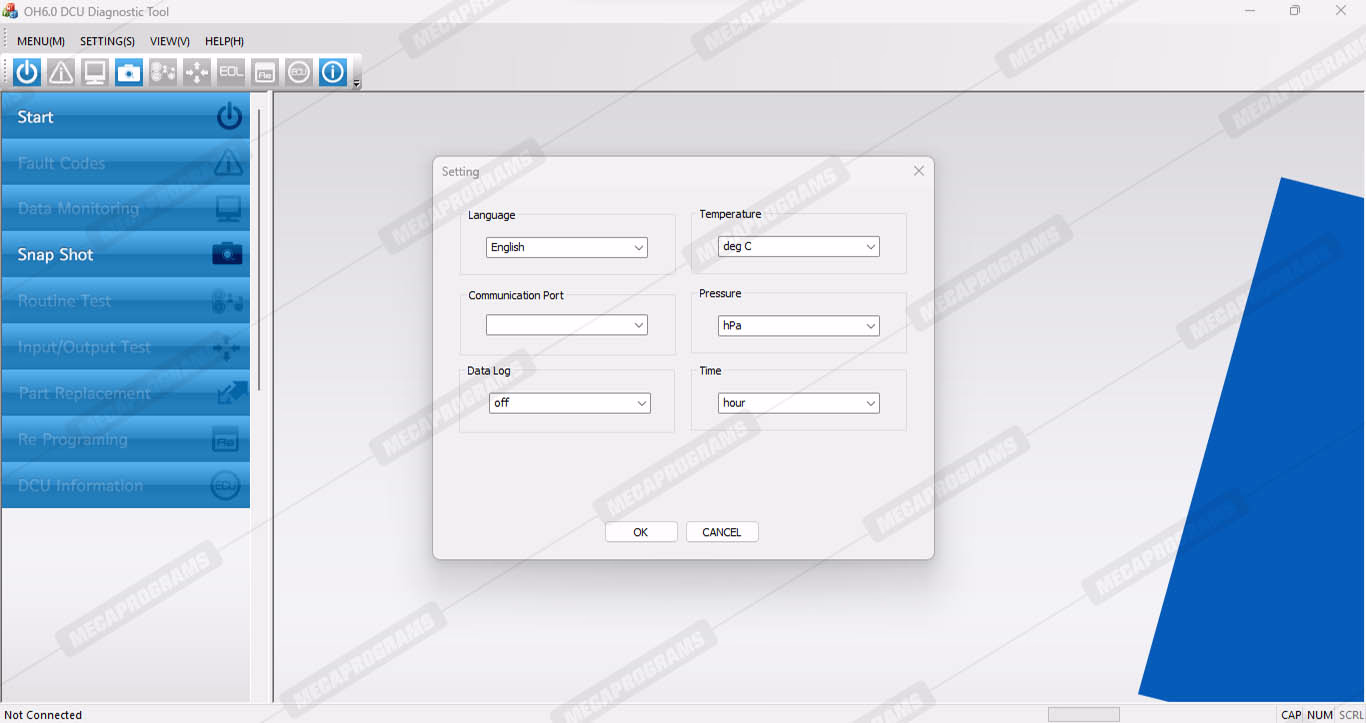Image resolution: width=1366 pixels, height=723 pixels.
Task: Open the Communication Port dropdown
Action: 567,325
